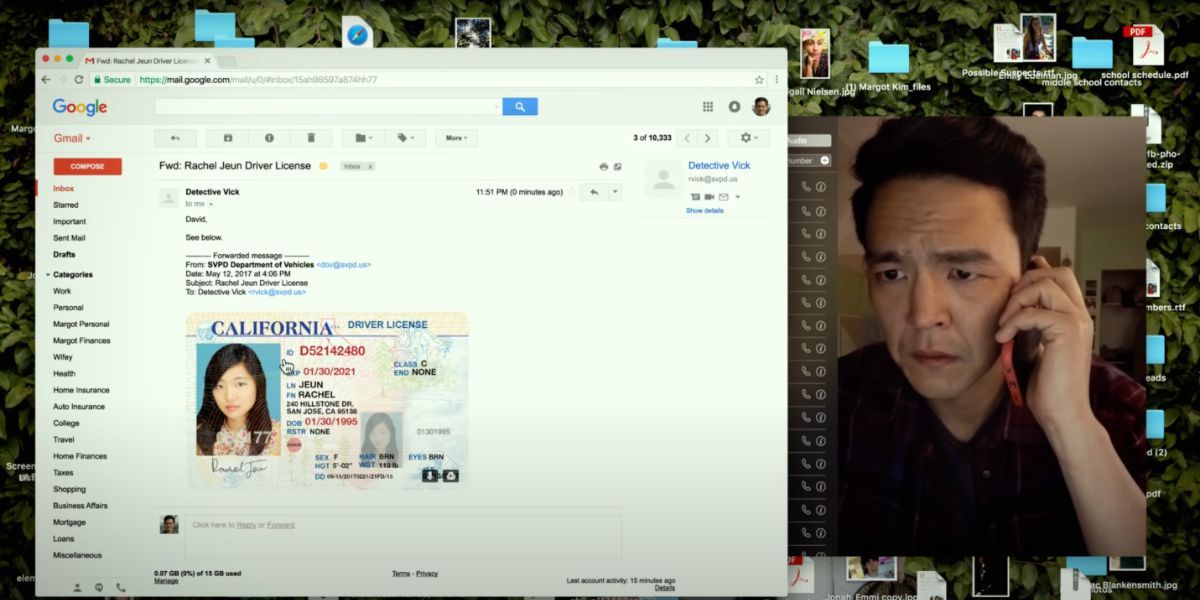The height and width of the screenshot is (600, 1200).
Task: Start video call with Detective Vick
Action: click(x=709, y=197)
